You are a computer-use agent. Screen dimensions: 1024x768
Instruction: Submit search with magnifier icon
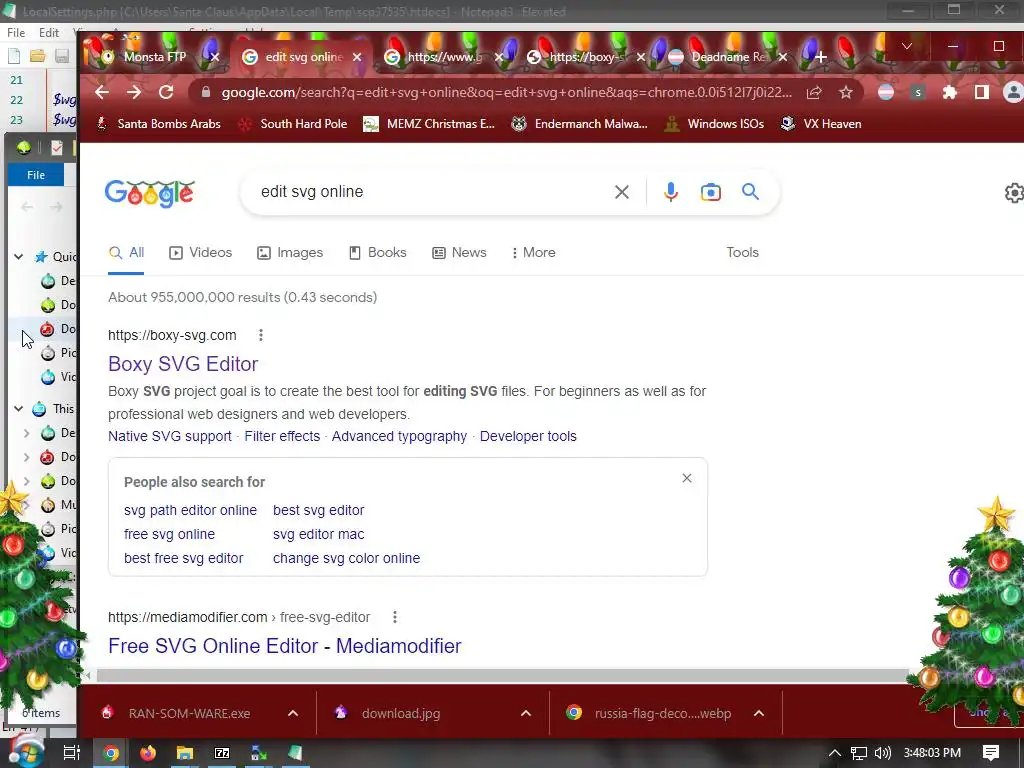click(x=750, y=191)
